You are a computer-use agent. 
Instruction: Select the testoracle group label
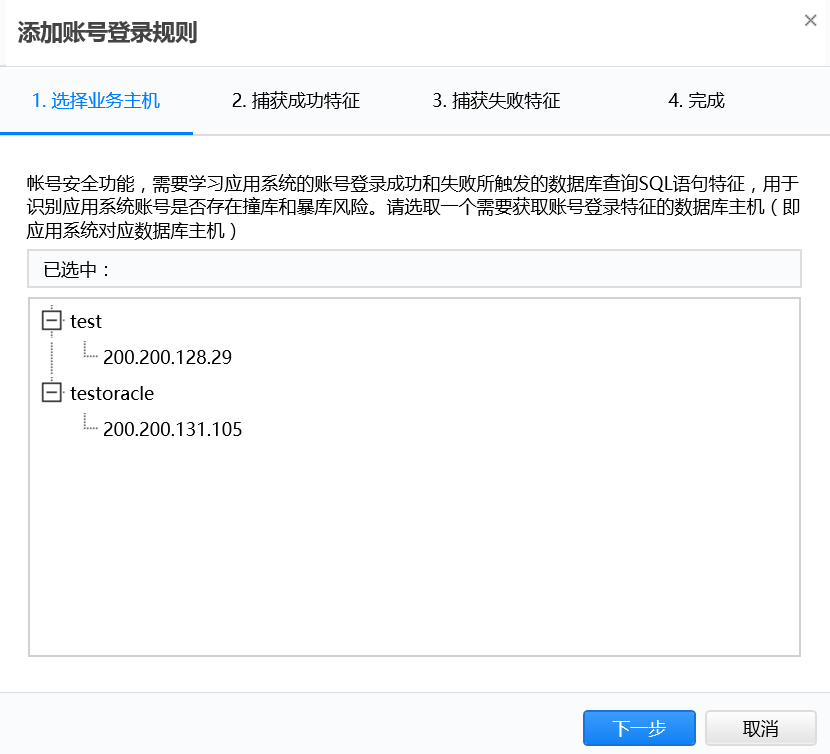click(112, 393)
